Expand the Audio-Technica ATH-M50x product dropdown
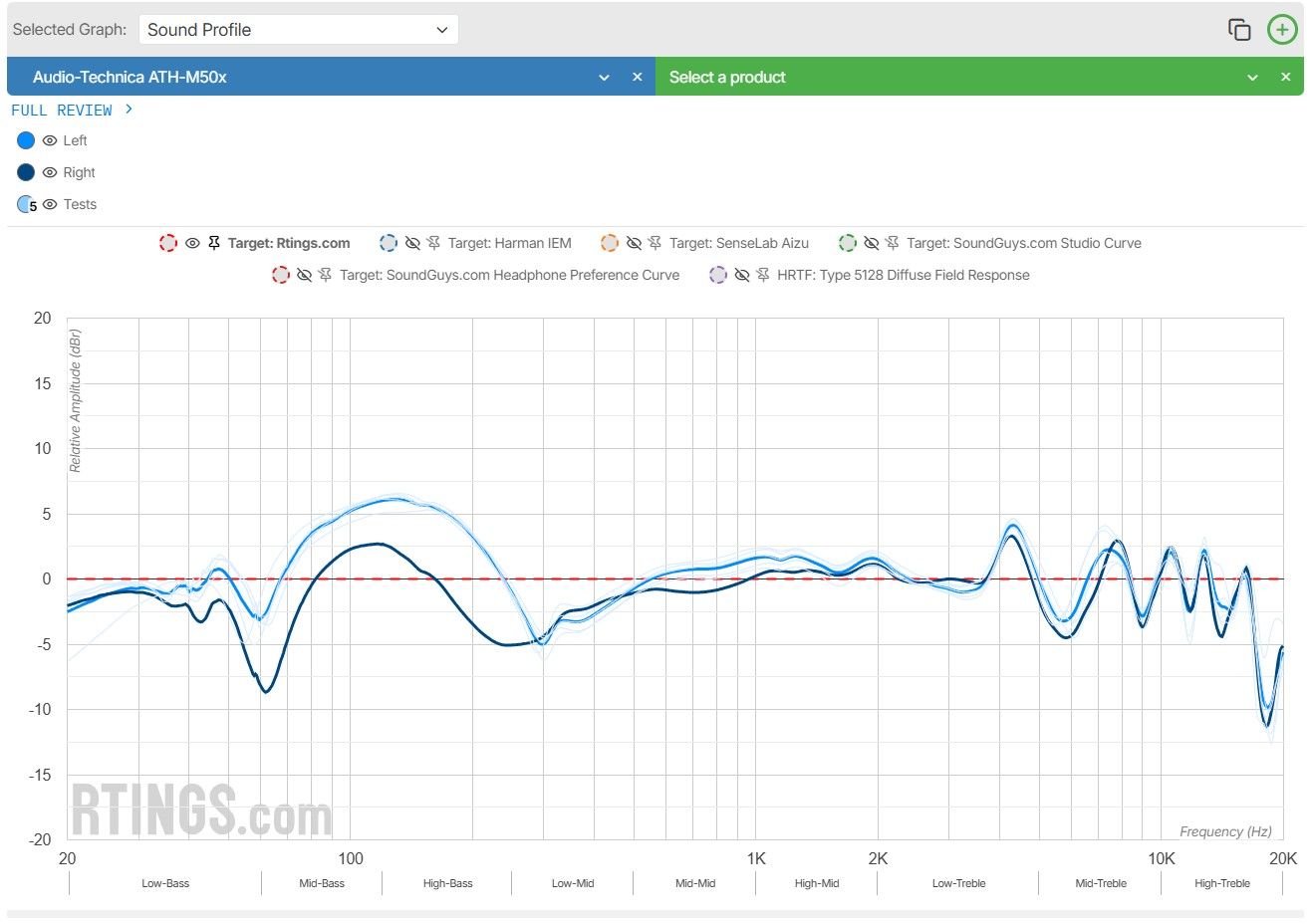This screenshot has width=1314, height=924. 604,78
